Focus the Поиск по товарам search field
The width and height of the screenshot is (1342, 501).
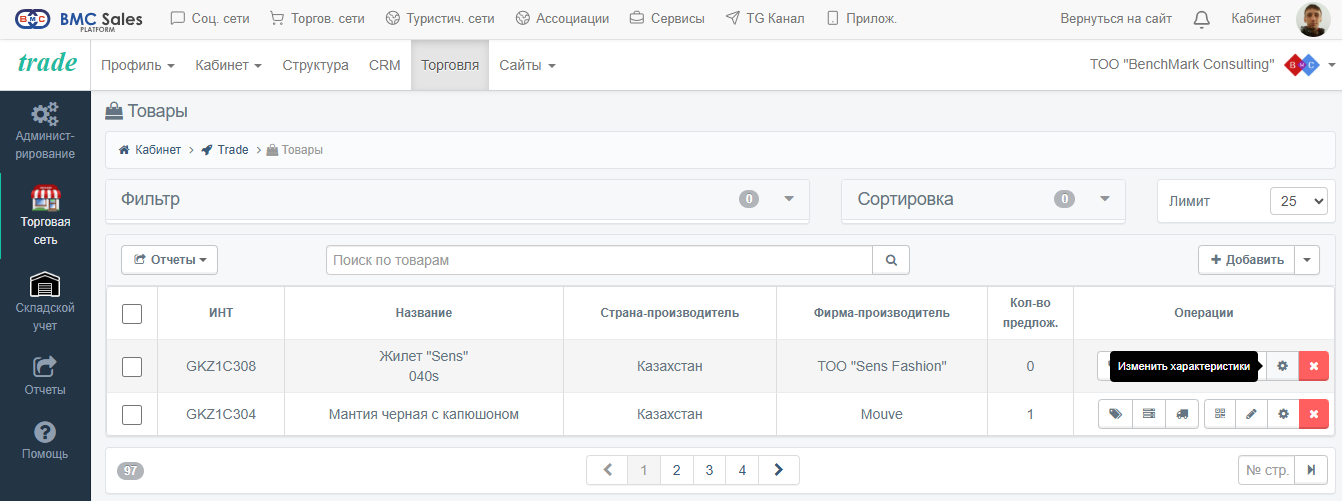[x=599, y=260]
